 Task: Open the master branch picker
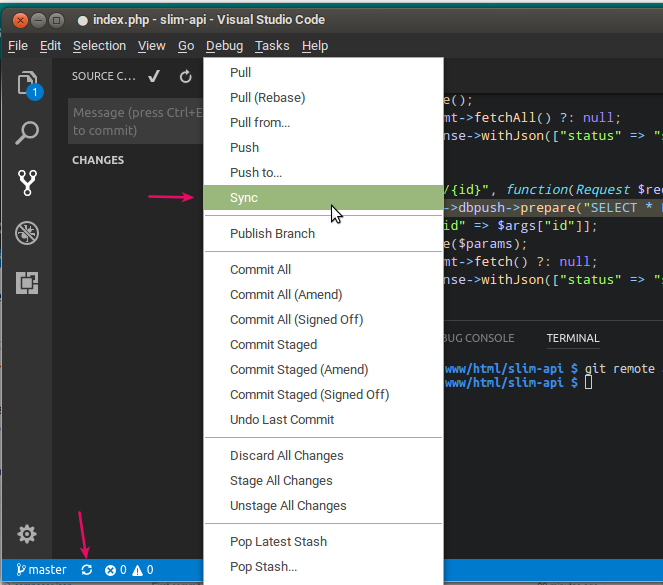pos(41,570)
